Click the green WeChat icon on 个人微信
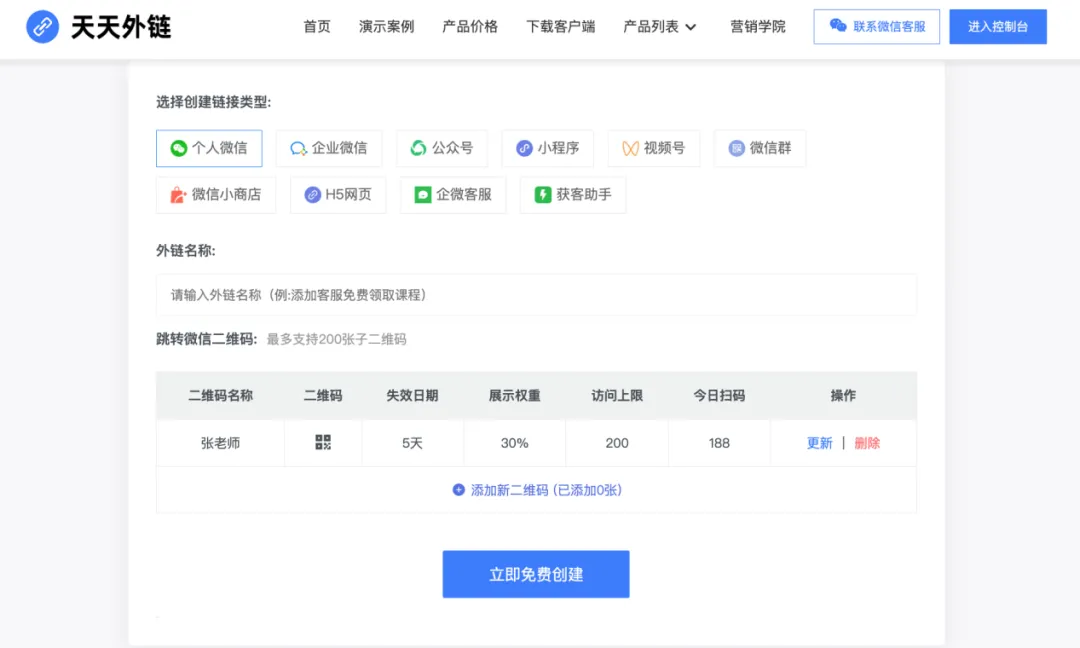This screenshot has height=648, width=1080. [178, 148]
